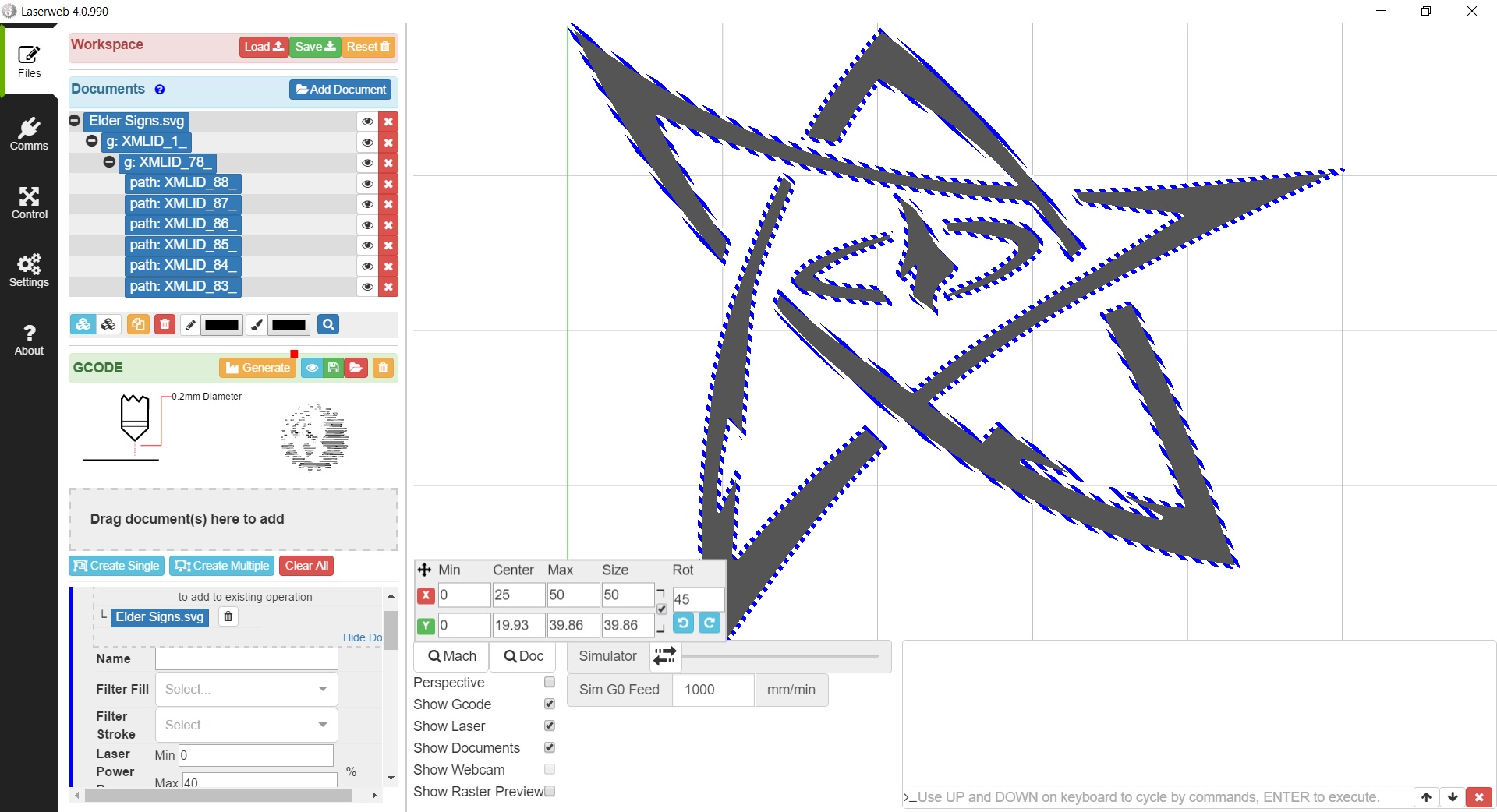Click the Hide Docs link
This screenshot has height=812, width=1497.
point(363,637)
